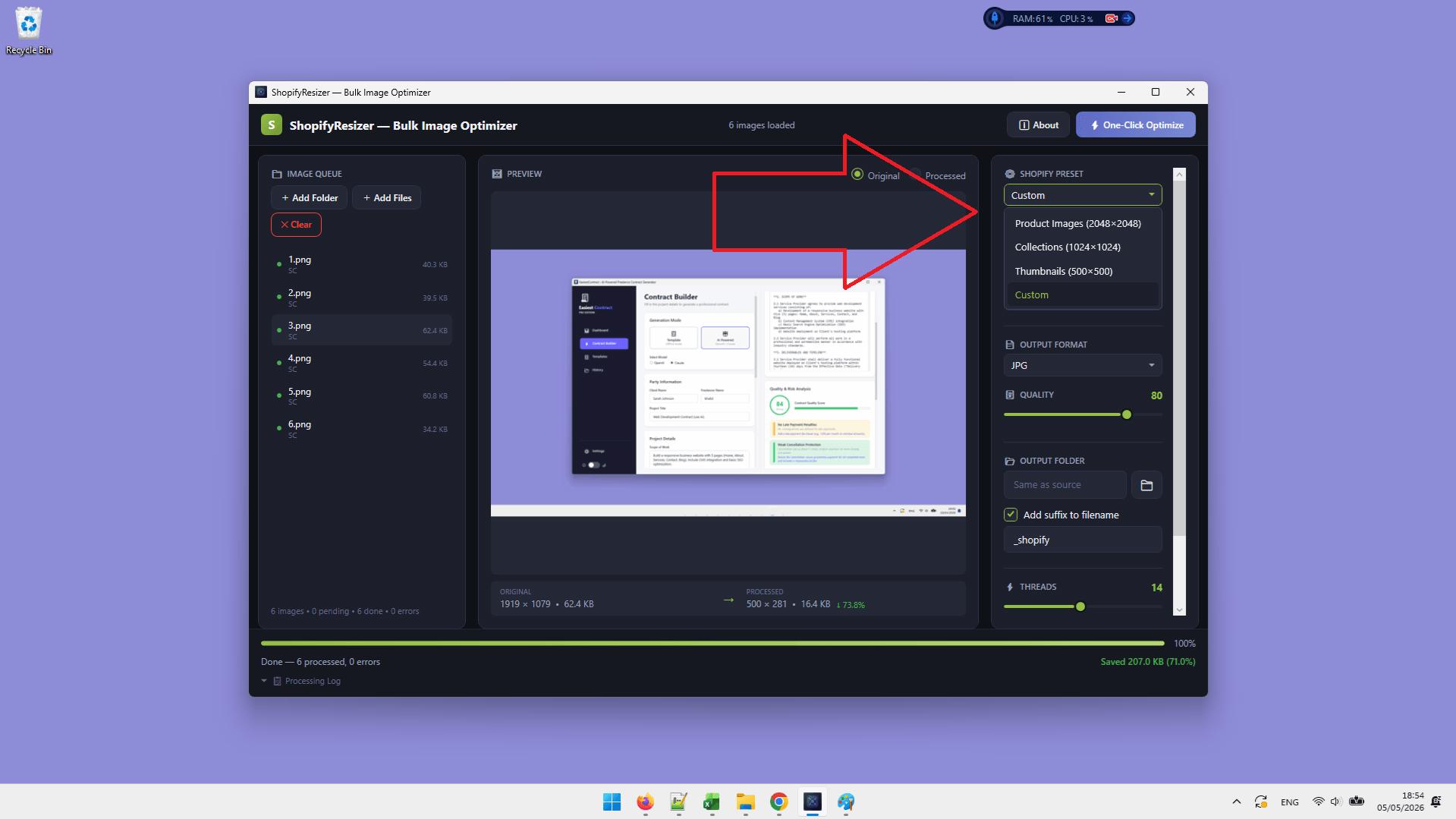The image size is (1456, 819).
Task: Open Notepad++ from the taskbar
Action: (678, 802)
